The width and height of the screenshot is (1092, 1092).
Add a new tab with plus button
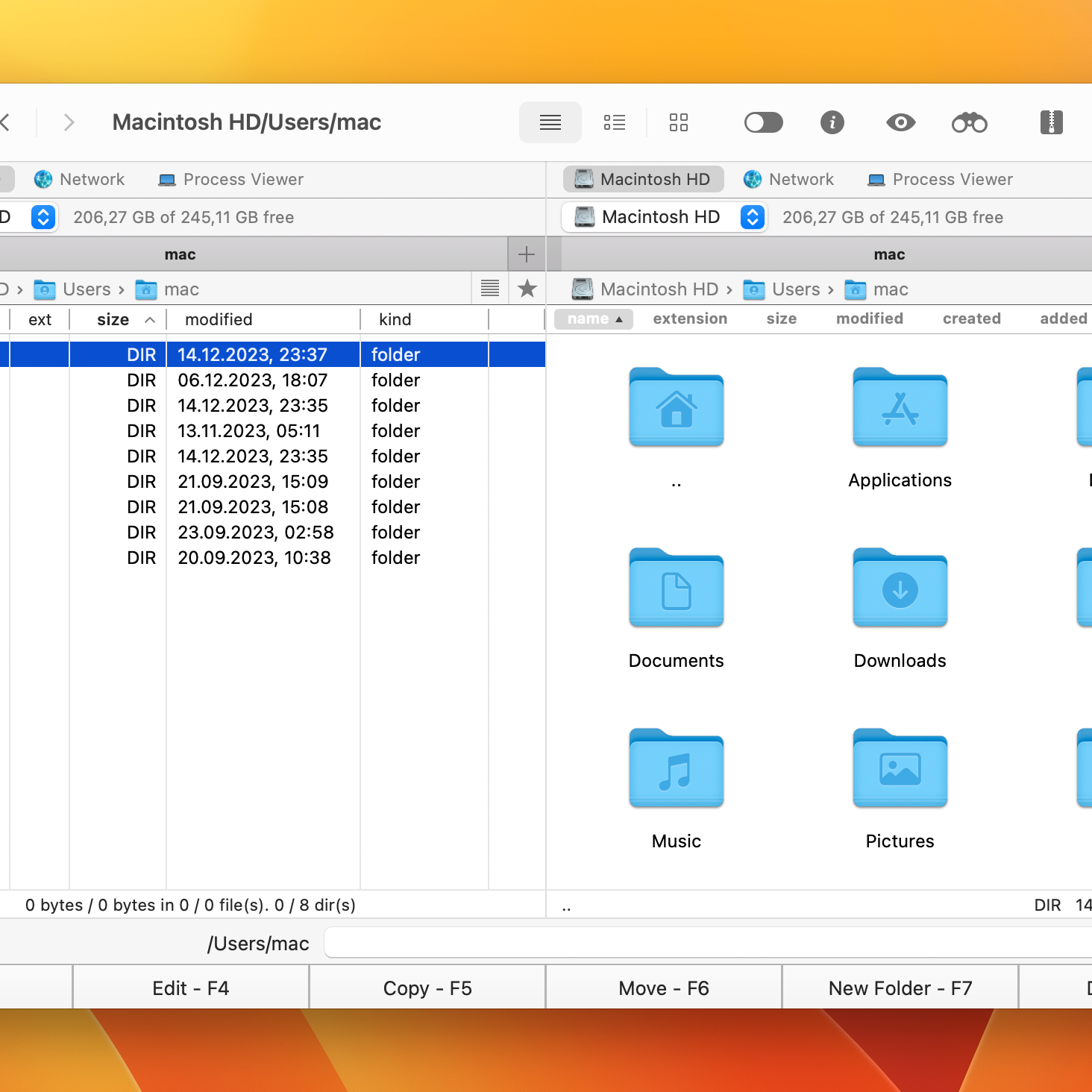point(527,254)
